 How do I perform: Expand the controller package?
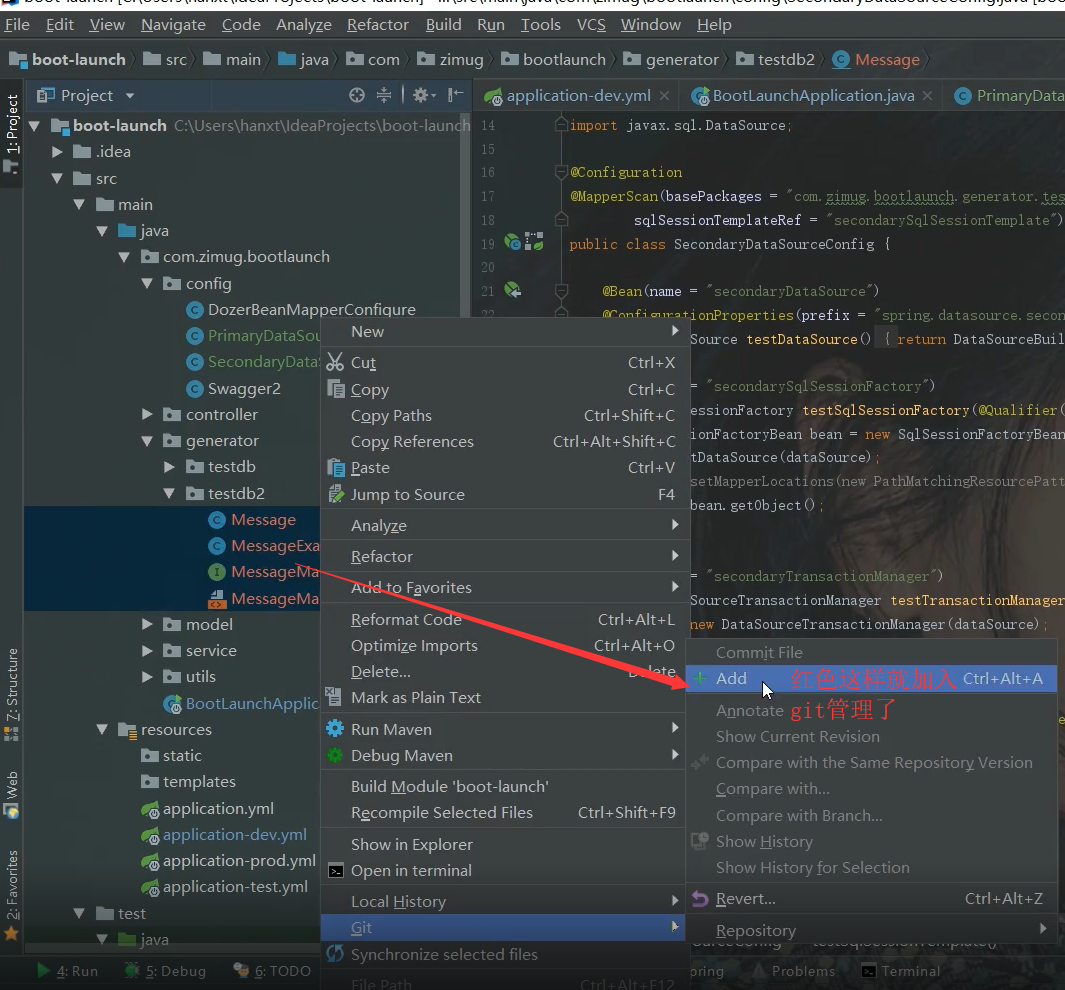[147, 414]
